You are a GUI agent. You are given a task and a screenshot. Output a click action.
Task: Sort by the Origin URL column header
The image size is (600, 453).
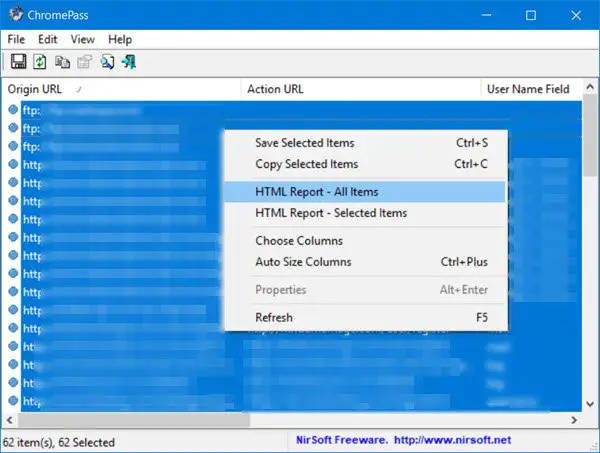[121, 89]
